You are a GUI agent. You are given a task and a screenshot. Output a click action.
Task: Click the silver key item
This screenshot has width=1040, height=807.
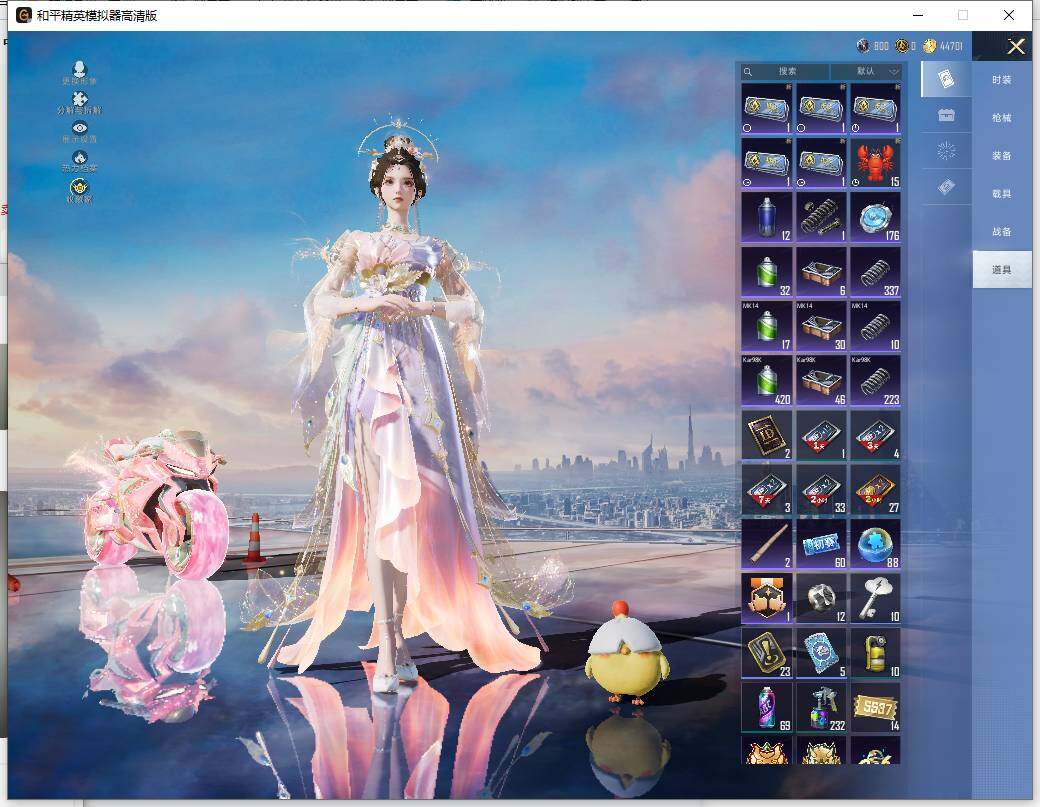pos(875,598)
